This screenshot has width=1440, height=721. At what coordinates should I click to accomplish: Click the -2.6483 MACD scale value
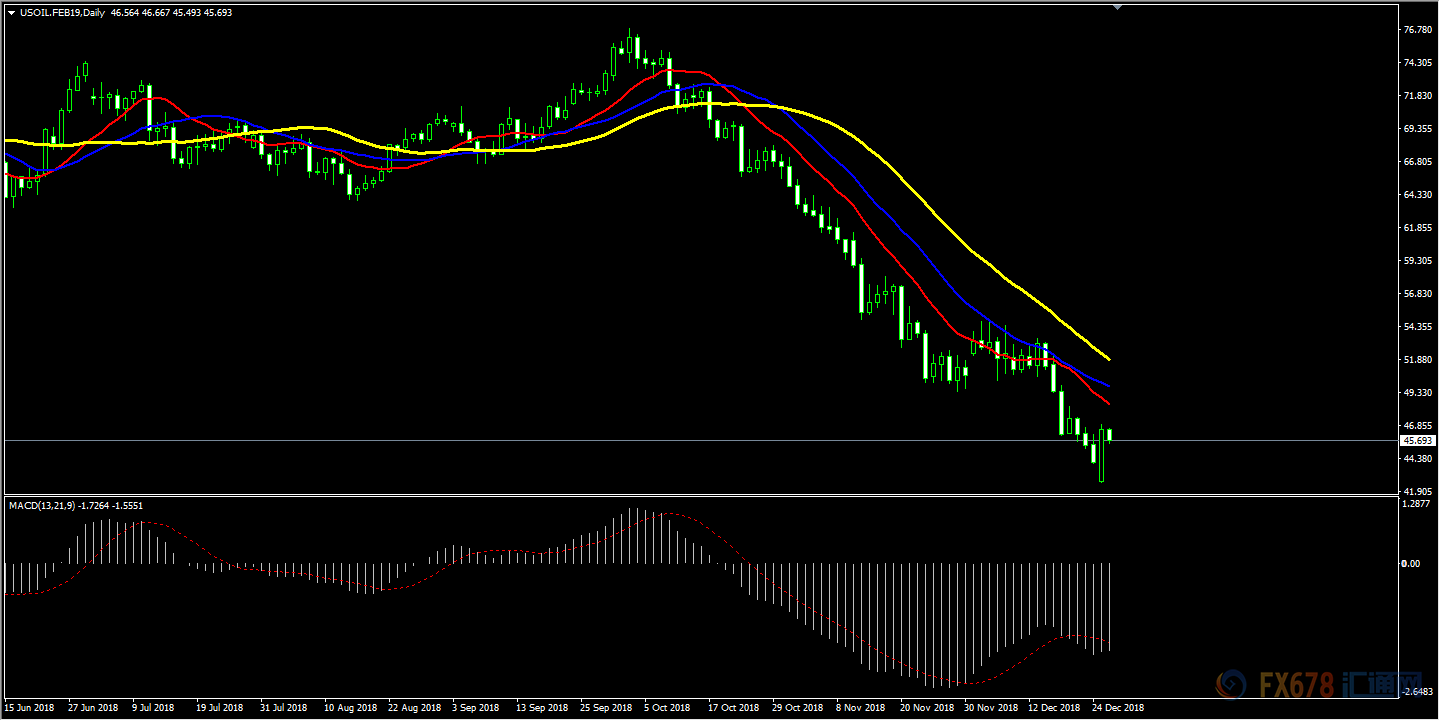pos(1419,691)
